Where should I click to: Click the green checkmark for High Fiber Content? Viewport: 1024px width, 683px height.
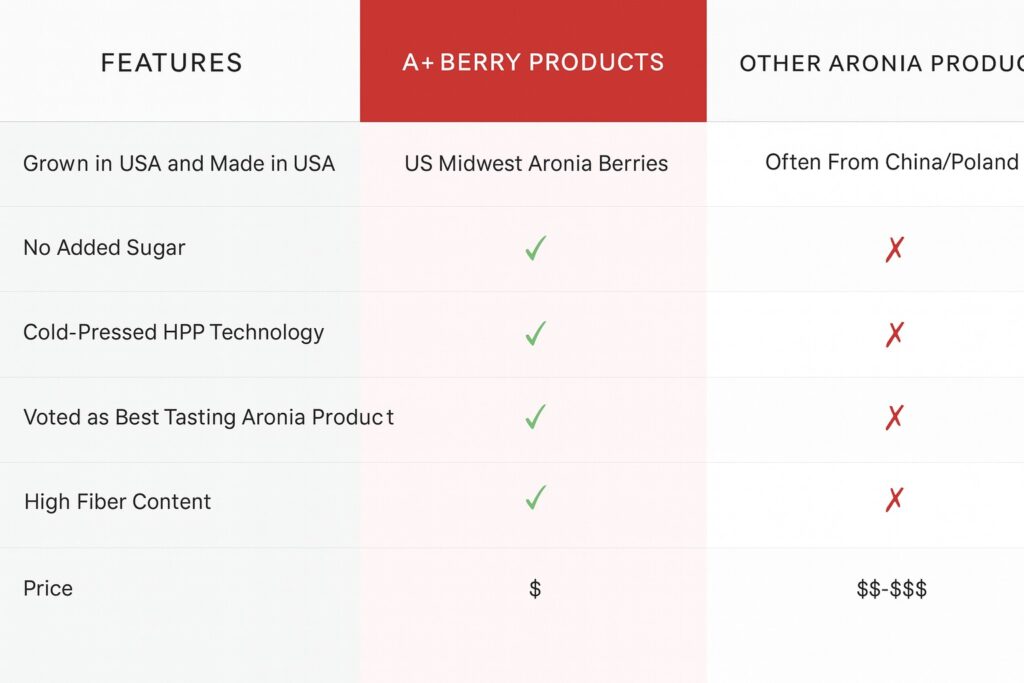click(x=536, y=497)
